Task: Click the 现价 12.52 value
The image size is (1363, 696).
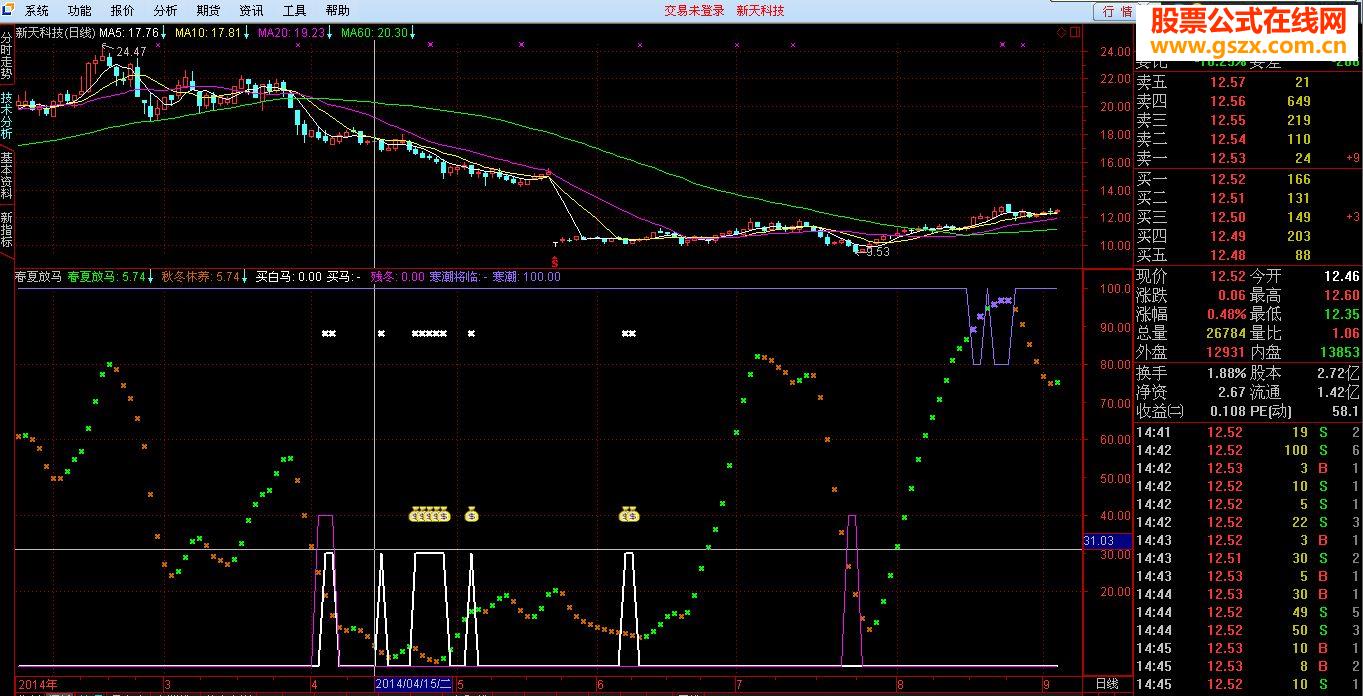Action: 1228,276
